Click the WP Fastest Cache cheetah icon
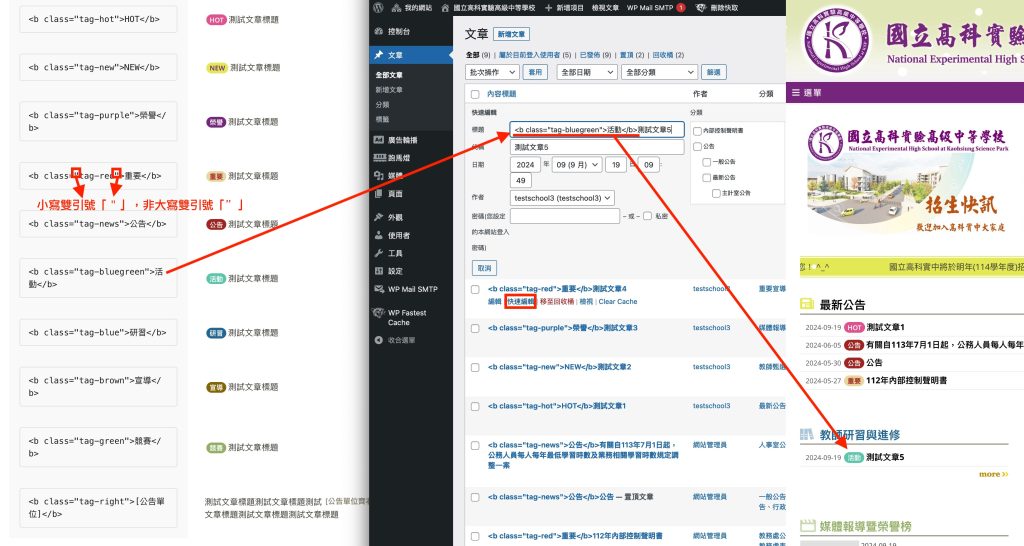This screenshot has width=1024, height=546. pyautogui.click(x=379, y=313)
